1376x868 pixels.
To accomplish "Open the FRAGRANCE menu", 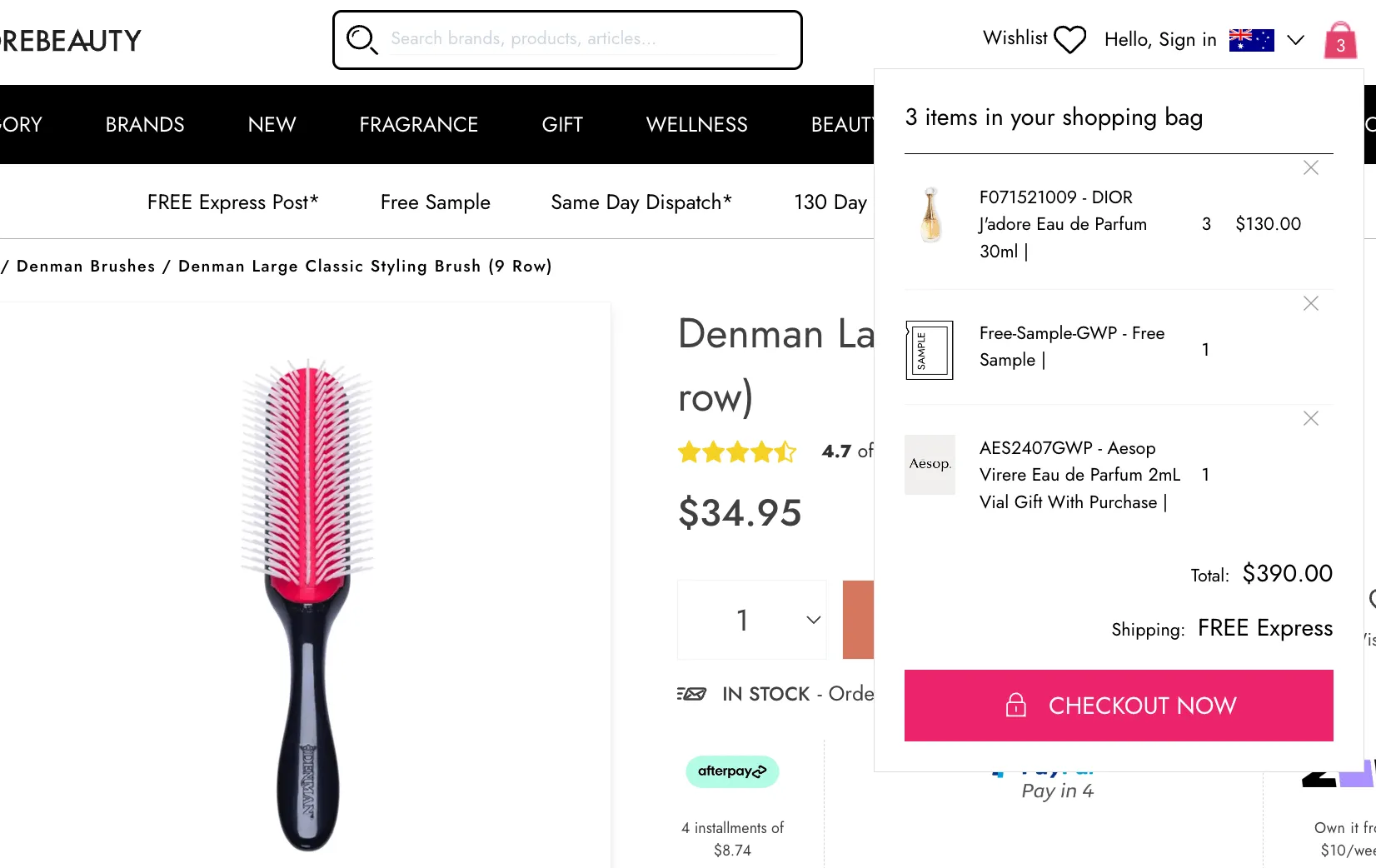I will [x=418, y=125].
